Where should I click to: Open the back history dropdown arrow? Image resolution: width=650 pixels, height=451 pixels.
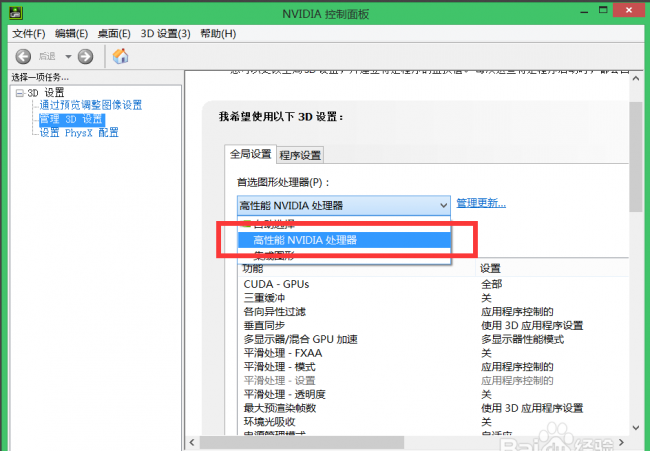pyautogui.click(x=68, y=56)
